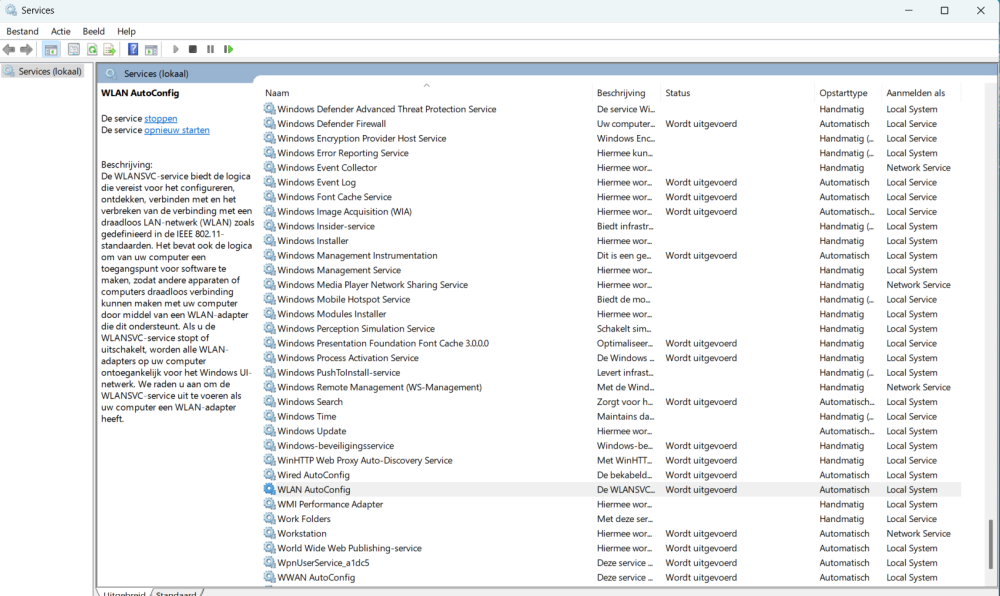1000x596 pixels.
Task: Open Properties from the toolbar icon
Action: pos(74,49)
